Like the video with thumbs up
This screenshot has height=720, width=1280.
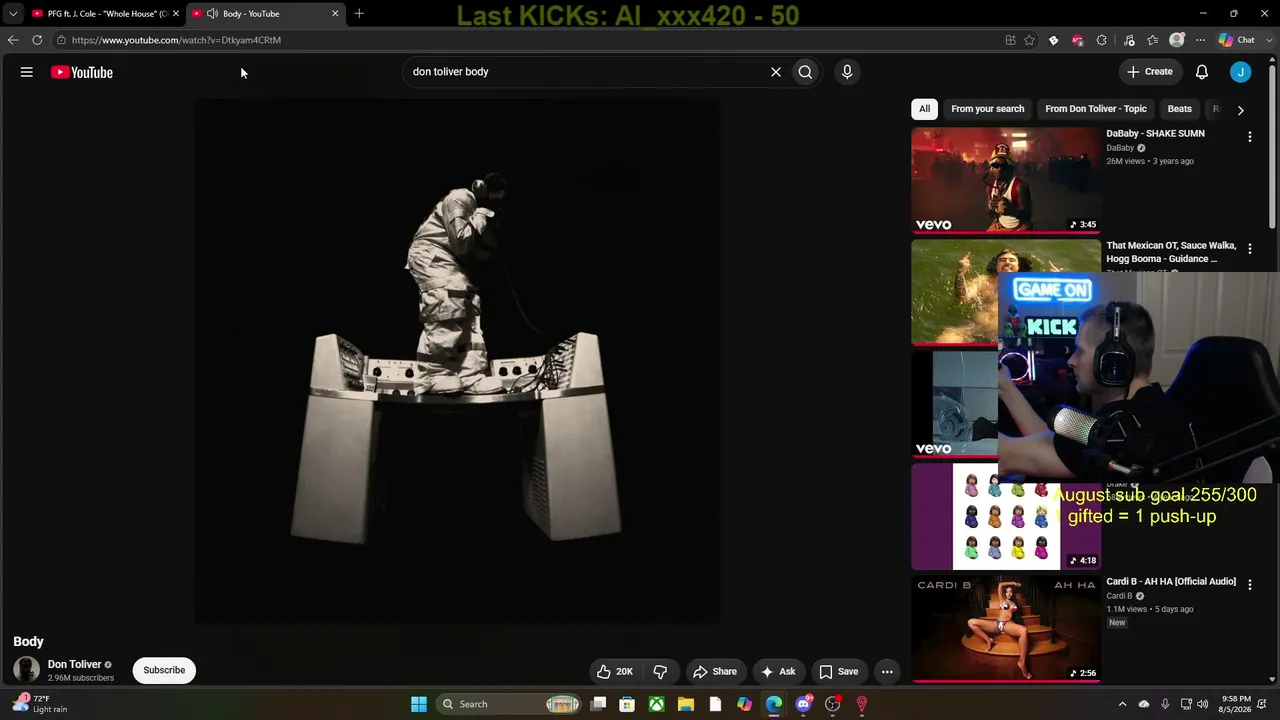tap(614, 672)
